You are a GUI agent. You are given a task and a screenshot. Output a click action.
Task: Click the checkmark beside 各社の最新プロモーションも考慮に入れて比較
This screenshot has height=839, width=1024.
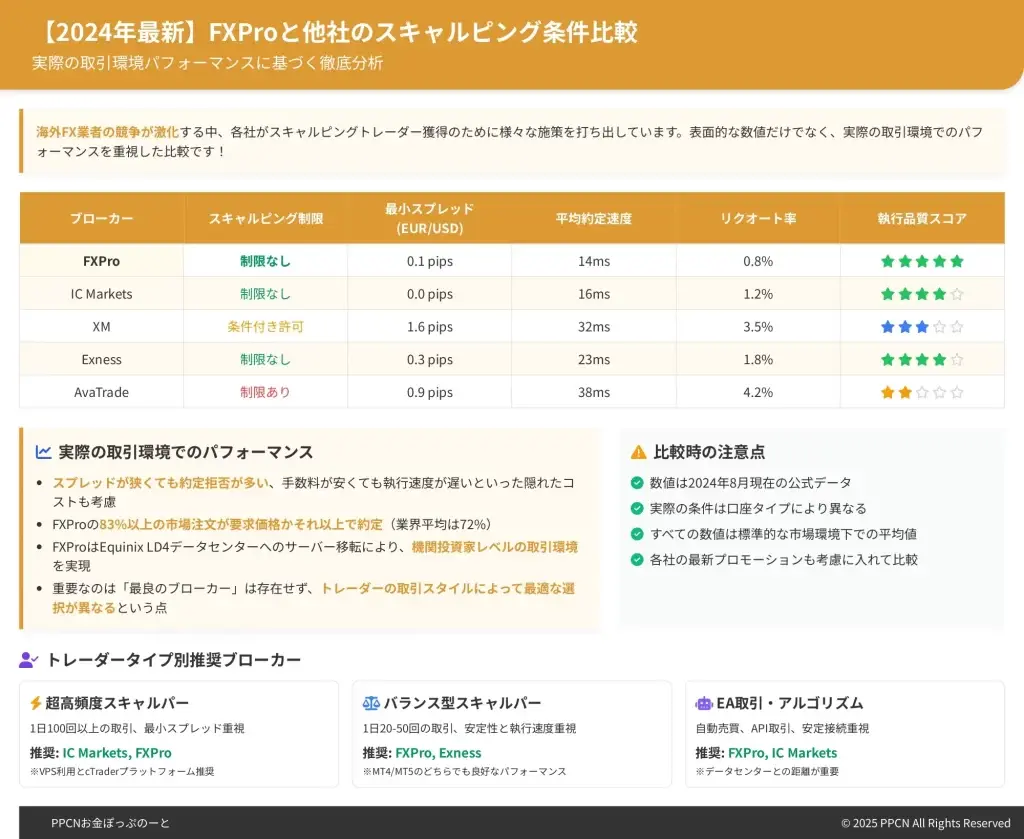click(x=637, y=560)
